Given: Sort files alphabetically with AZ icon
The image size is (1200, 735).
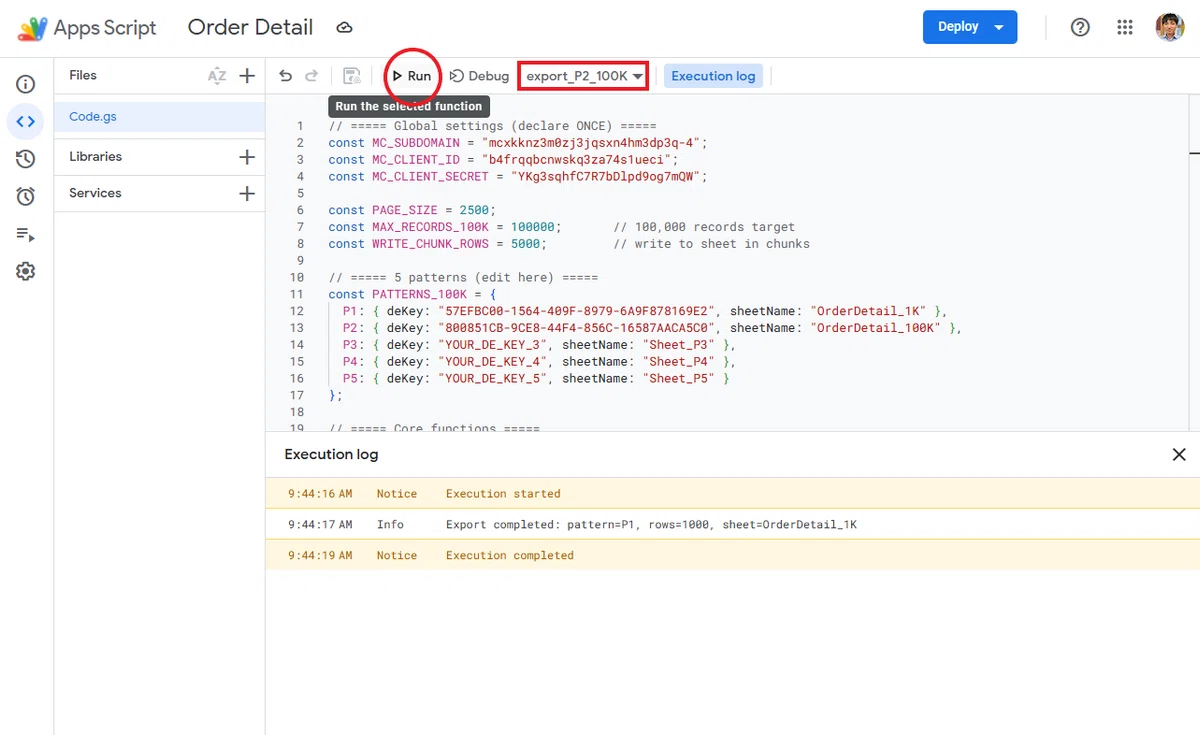Looking at the screenshot, I should pyautogui.click(x=217, y=76).
